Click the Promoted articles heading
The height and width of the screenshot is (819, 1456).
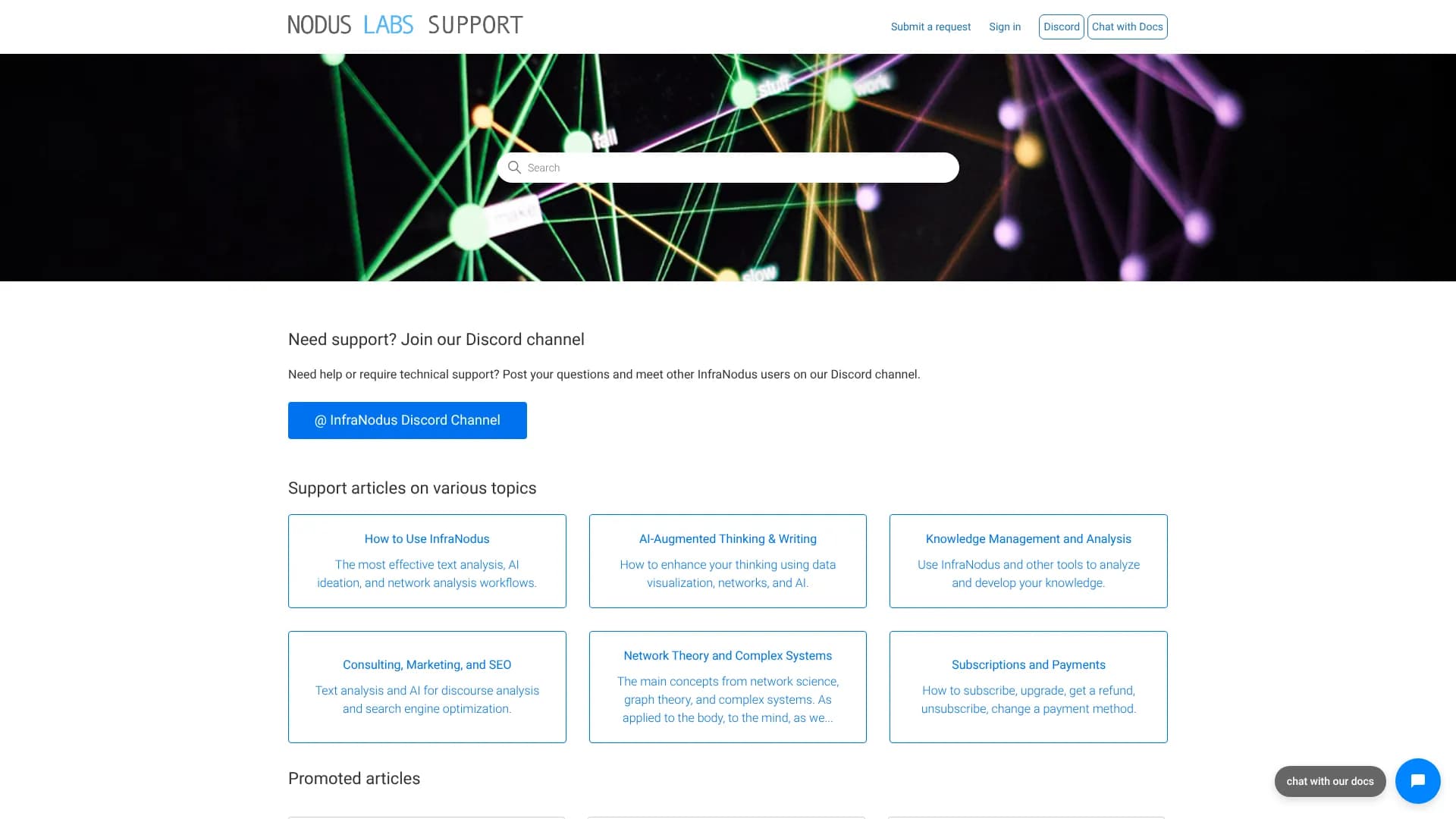[x=354, y=779]
